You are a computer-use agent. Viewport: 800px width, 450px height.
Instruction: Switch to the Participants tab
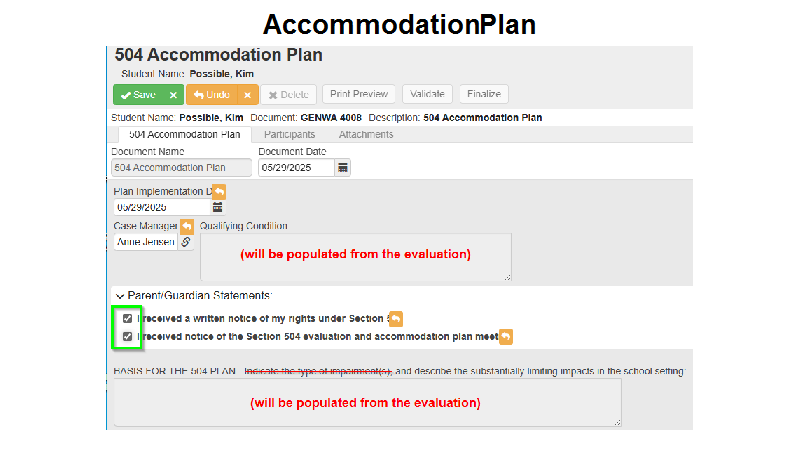289,135
